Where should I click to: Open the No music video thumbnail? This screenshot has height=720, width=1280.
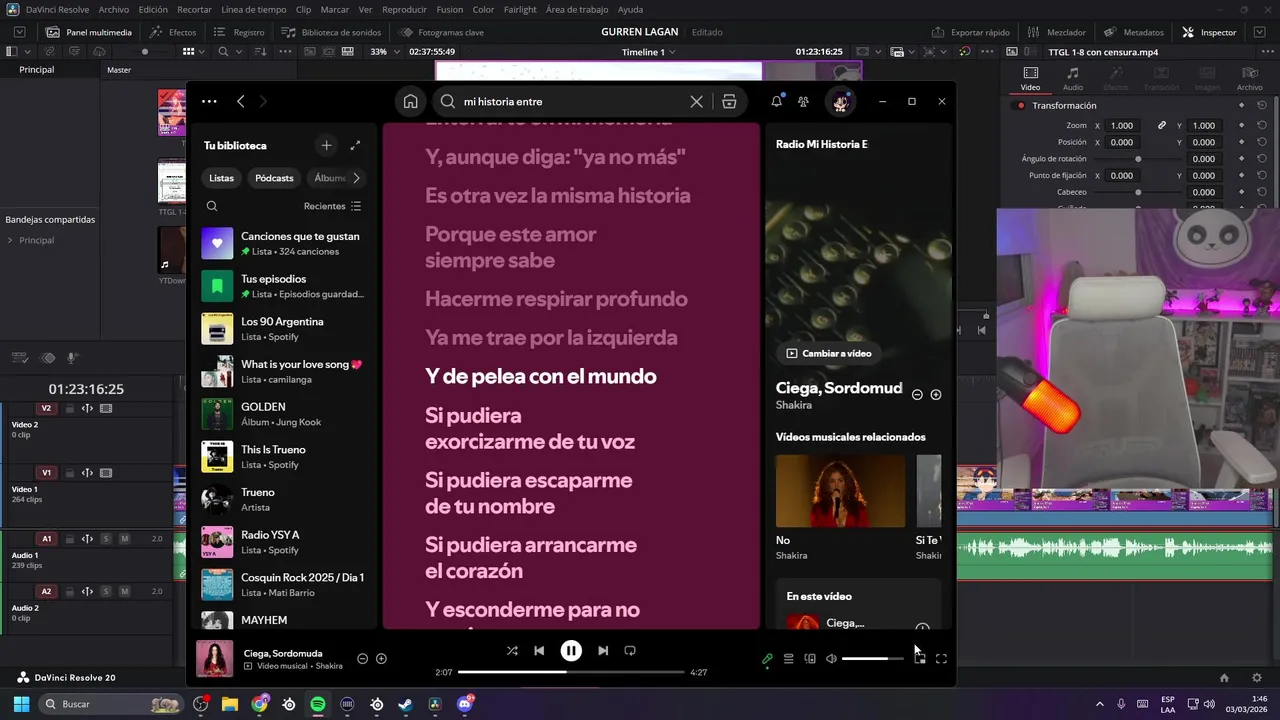[840, 491]
